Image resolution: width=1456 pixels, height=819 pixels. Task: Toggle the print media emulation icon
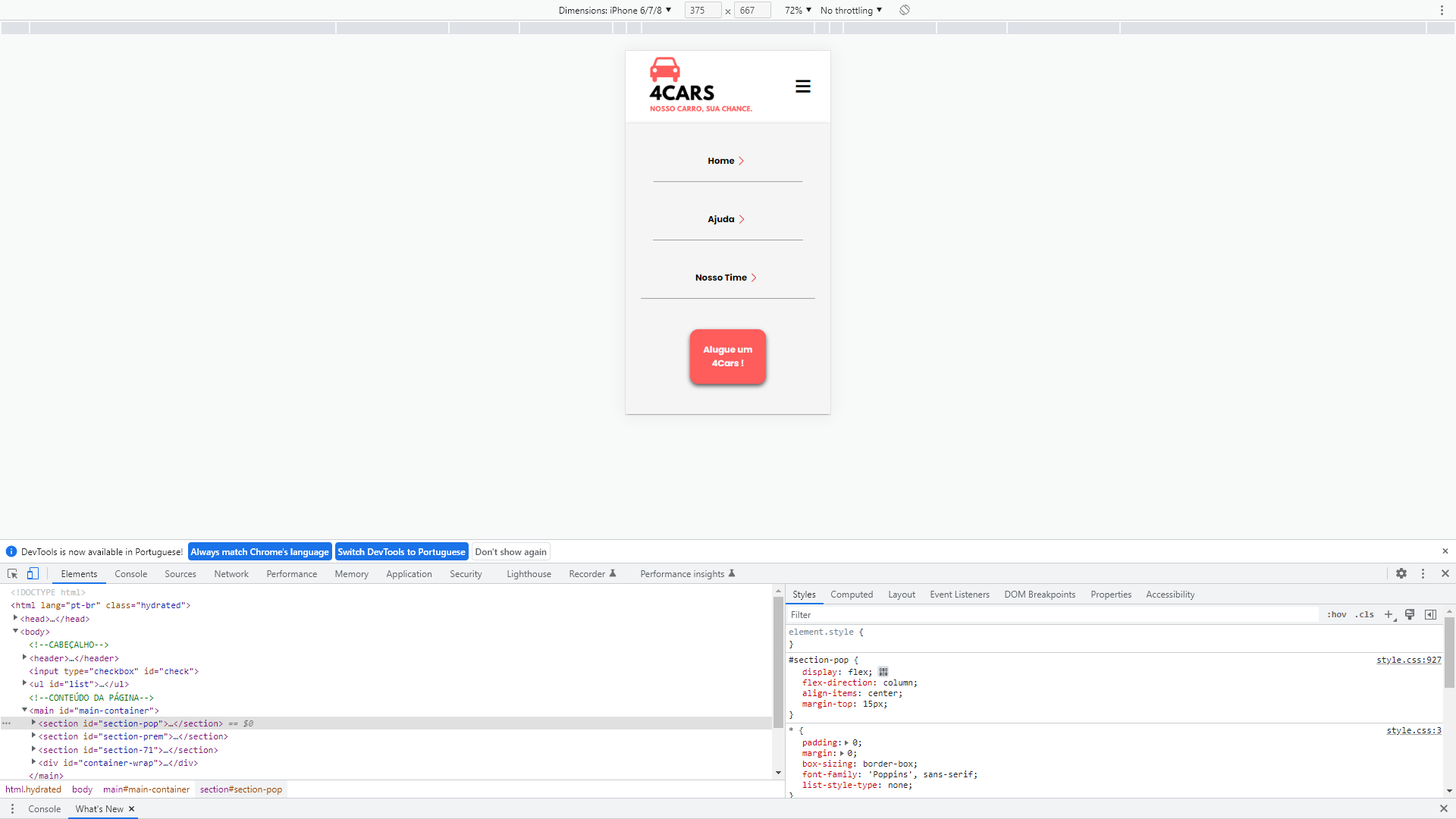pos(1410,614)
